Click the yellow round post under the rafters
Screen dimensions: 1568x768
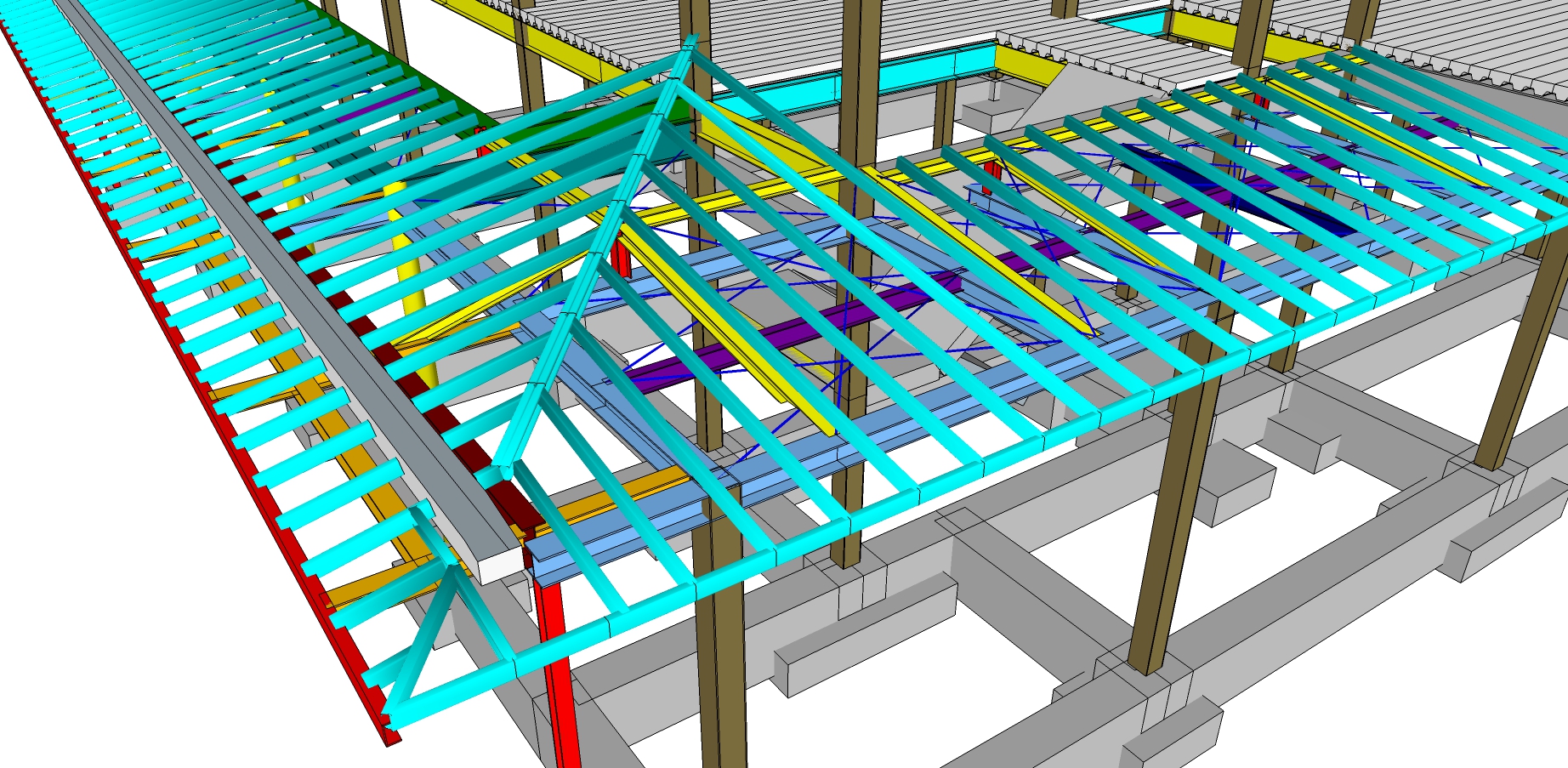click(x=412, y=281)
